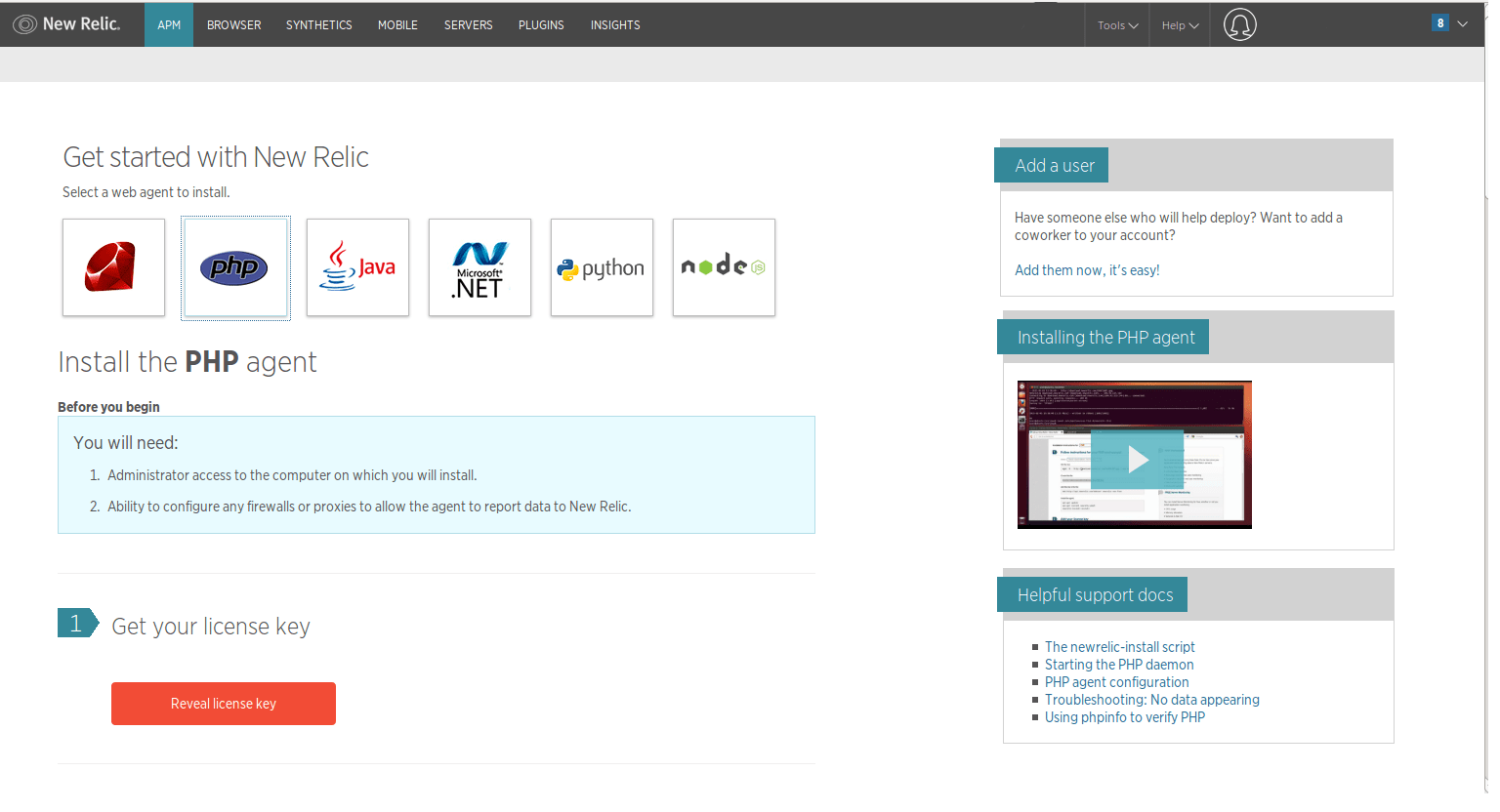This screenshot has width=1500, height=812.
Task: Click the Add them now link
Action: click(x=1087, y=270)
